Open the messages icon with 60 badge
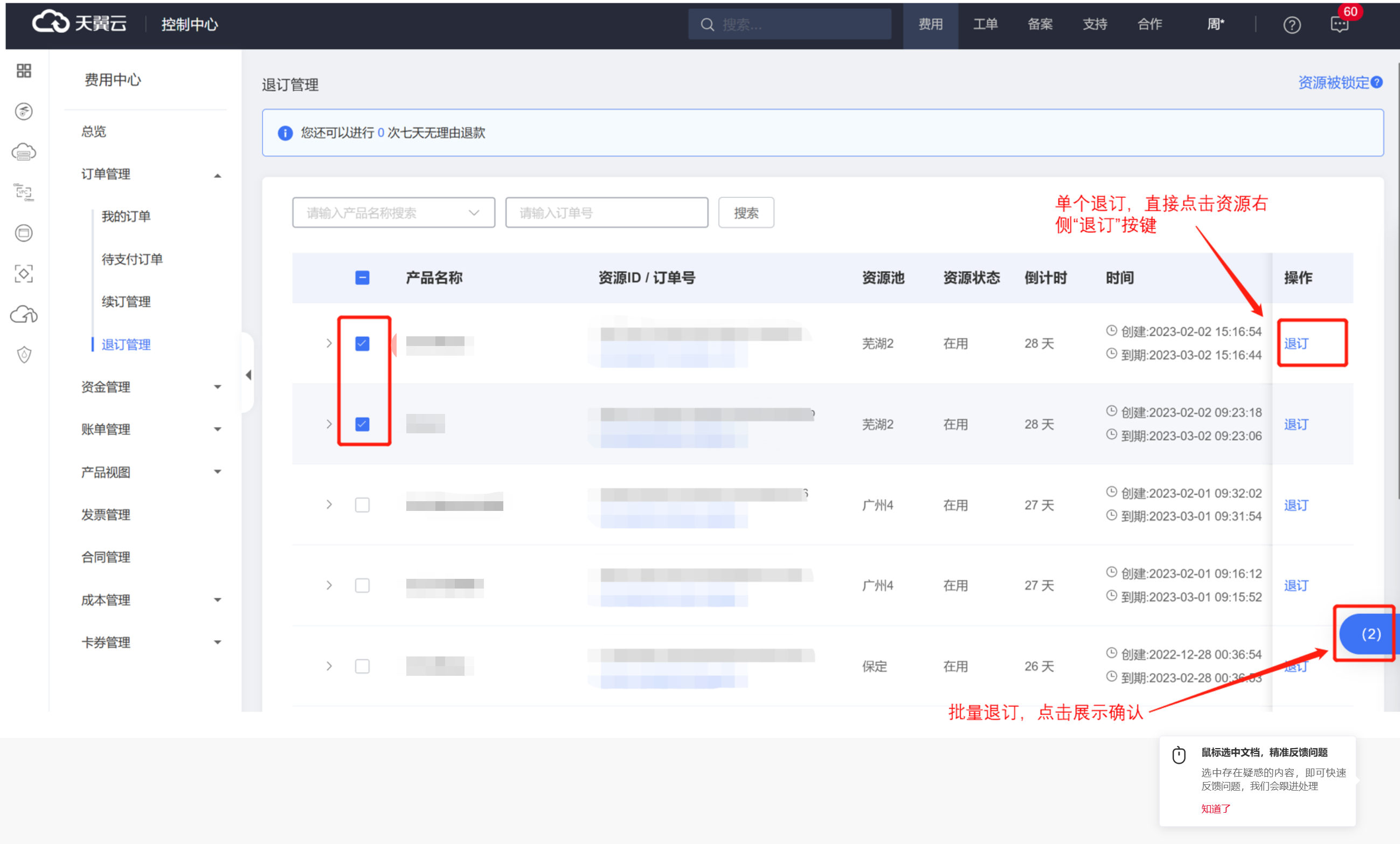Screen dimensions: 1400x844 pos(1339,24)
